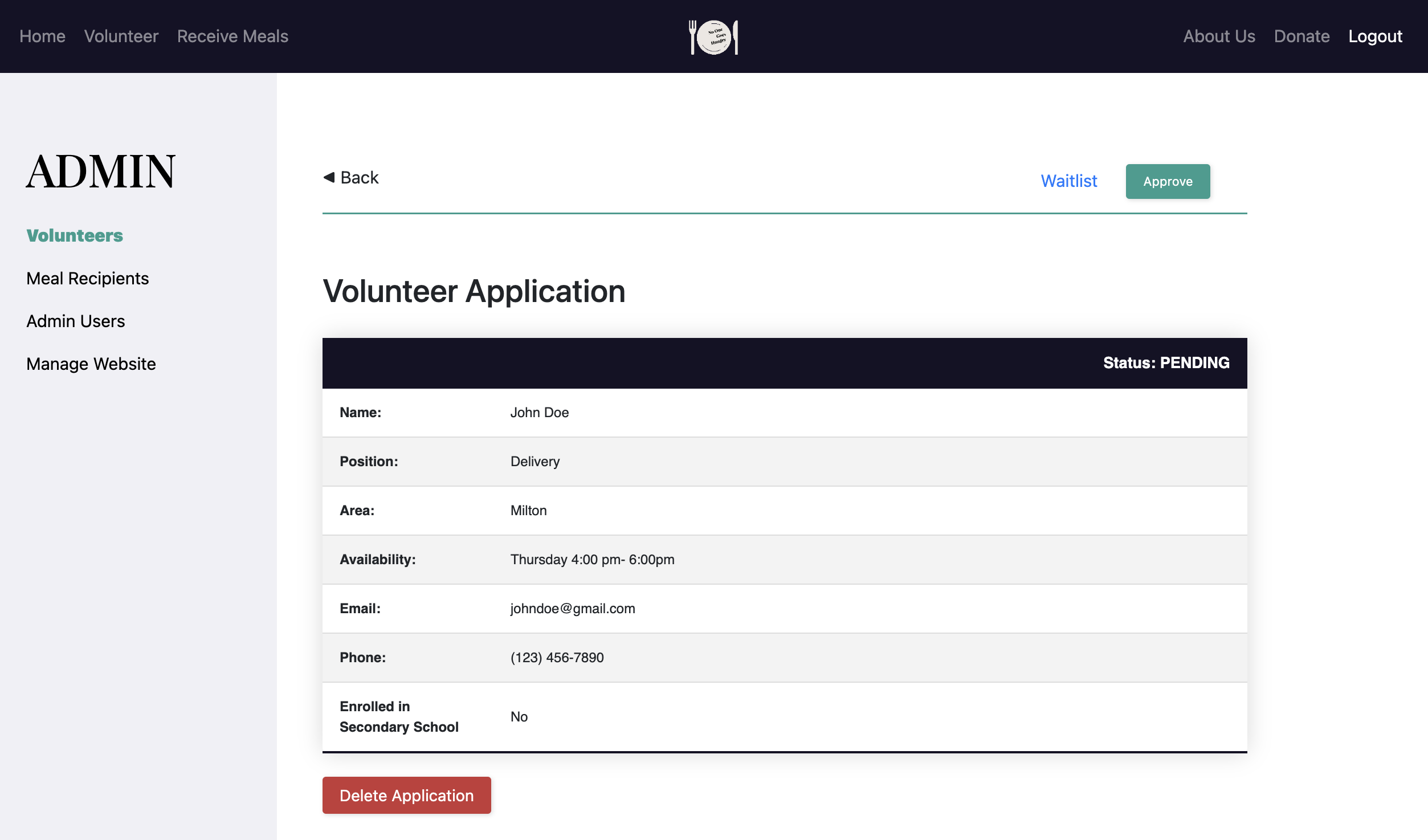Click the Status: PENDING header label

1166,362
